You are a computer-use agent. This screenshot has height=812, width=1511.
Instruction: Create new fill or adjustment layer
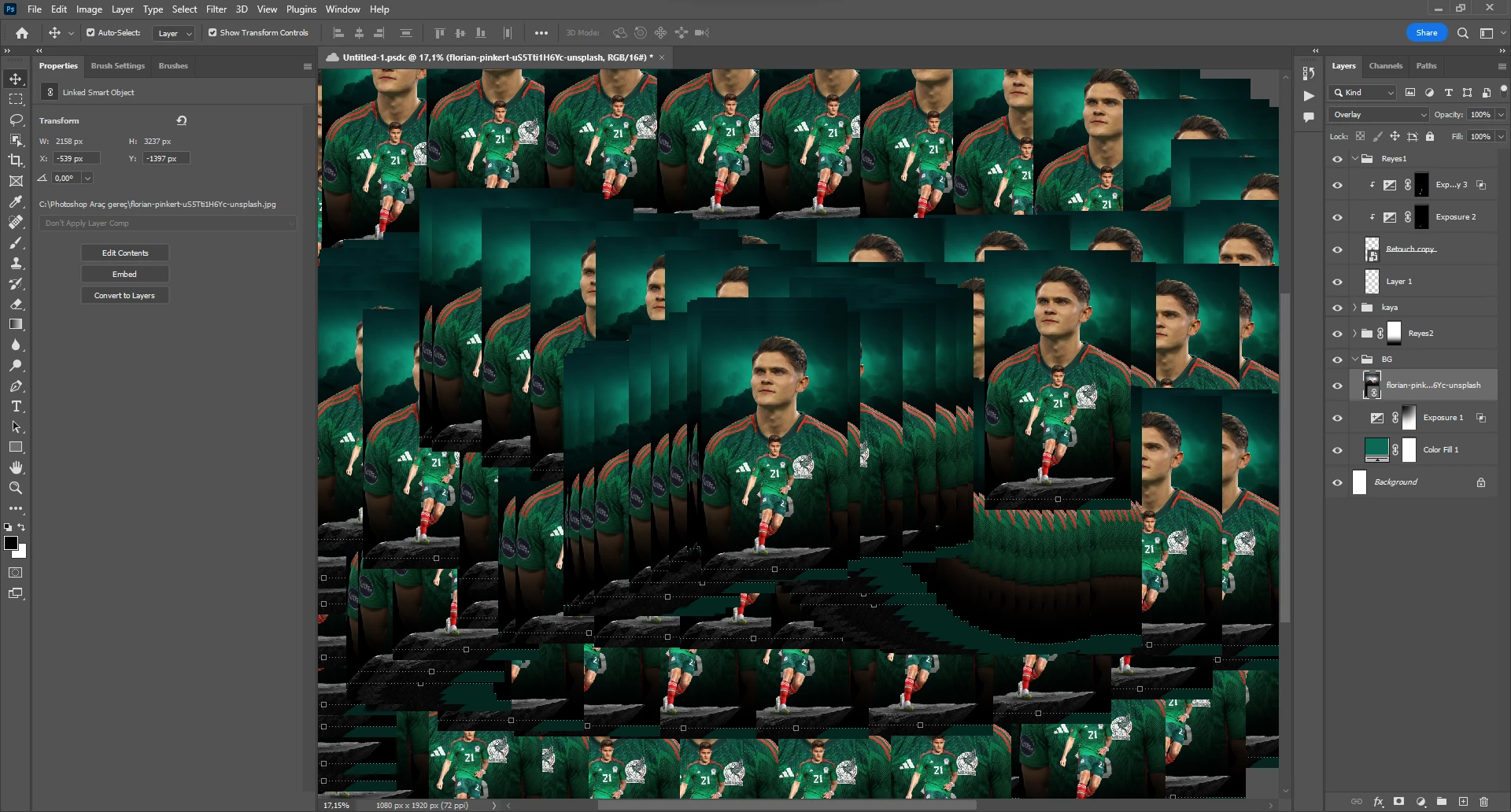(x=1420, y=802)
